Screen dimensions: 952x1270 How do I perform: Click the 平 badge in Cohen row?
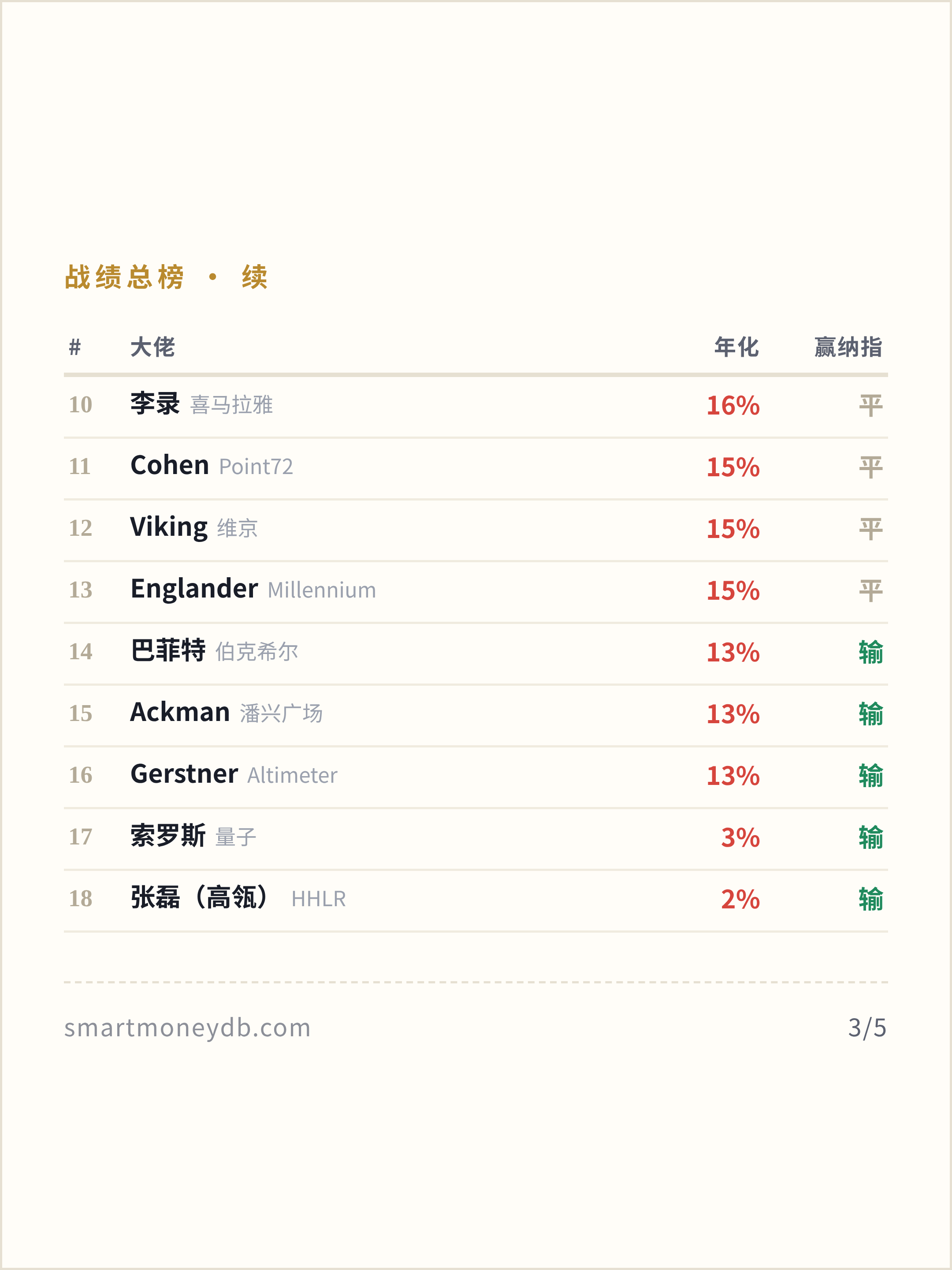(x=870, y=467)
